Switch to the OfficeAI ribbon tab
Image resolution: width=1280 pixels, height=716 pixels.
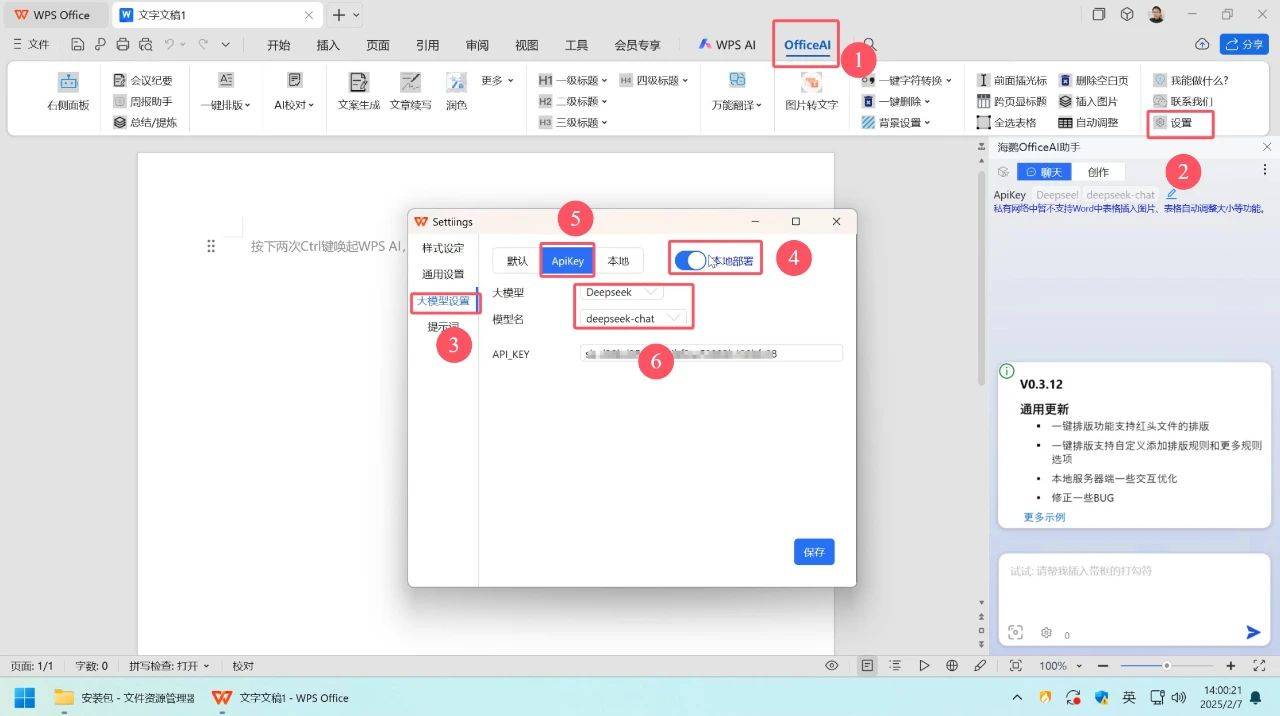(x=807, y=45)
